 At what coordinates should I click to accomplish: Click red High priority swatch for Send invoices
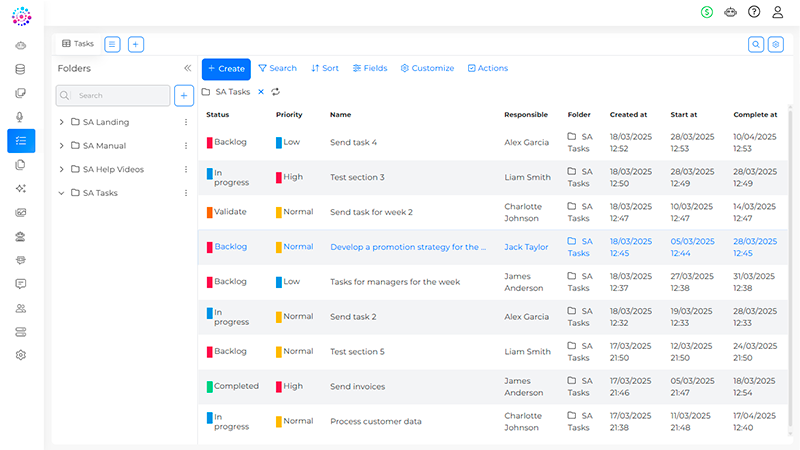[279, 387]
